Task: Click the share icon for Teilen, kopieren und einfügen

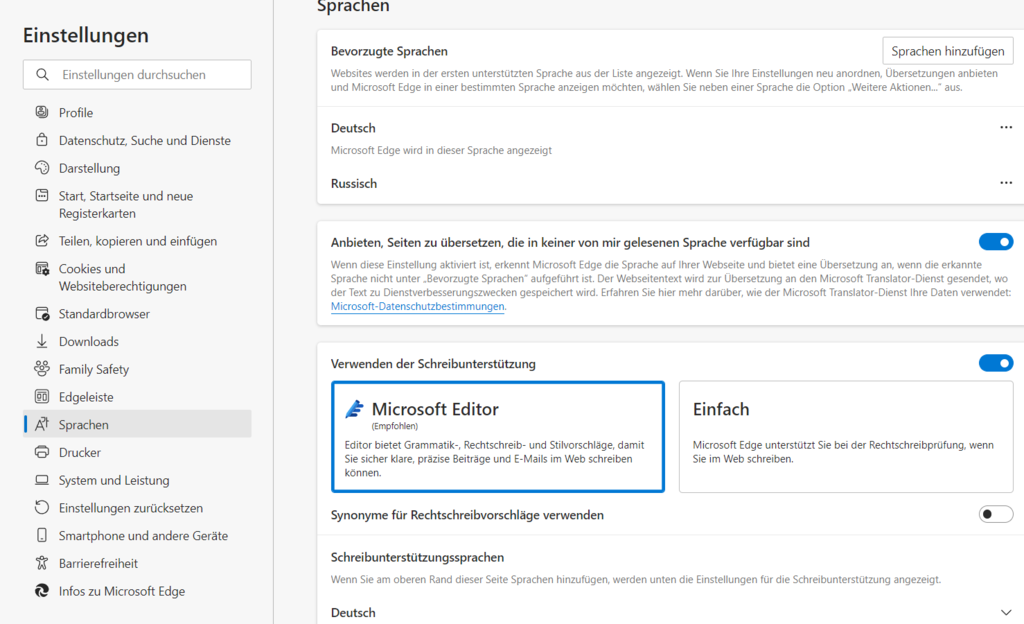Action: (42, 240)
